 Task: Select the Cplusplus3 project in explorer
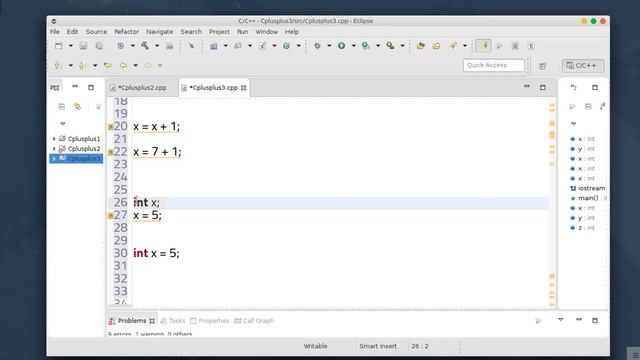click(x=76, y=158)
